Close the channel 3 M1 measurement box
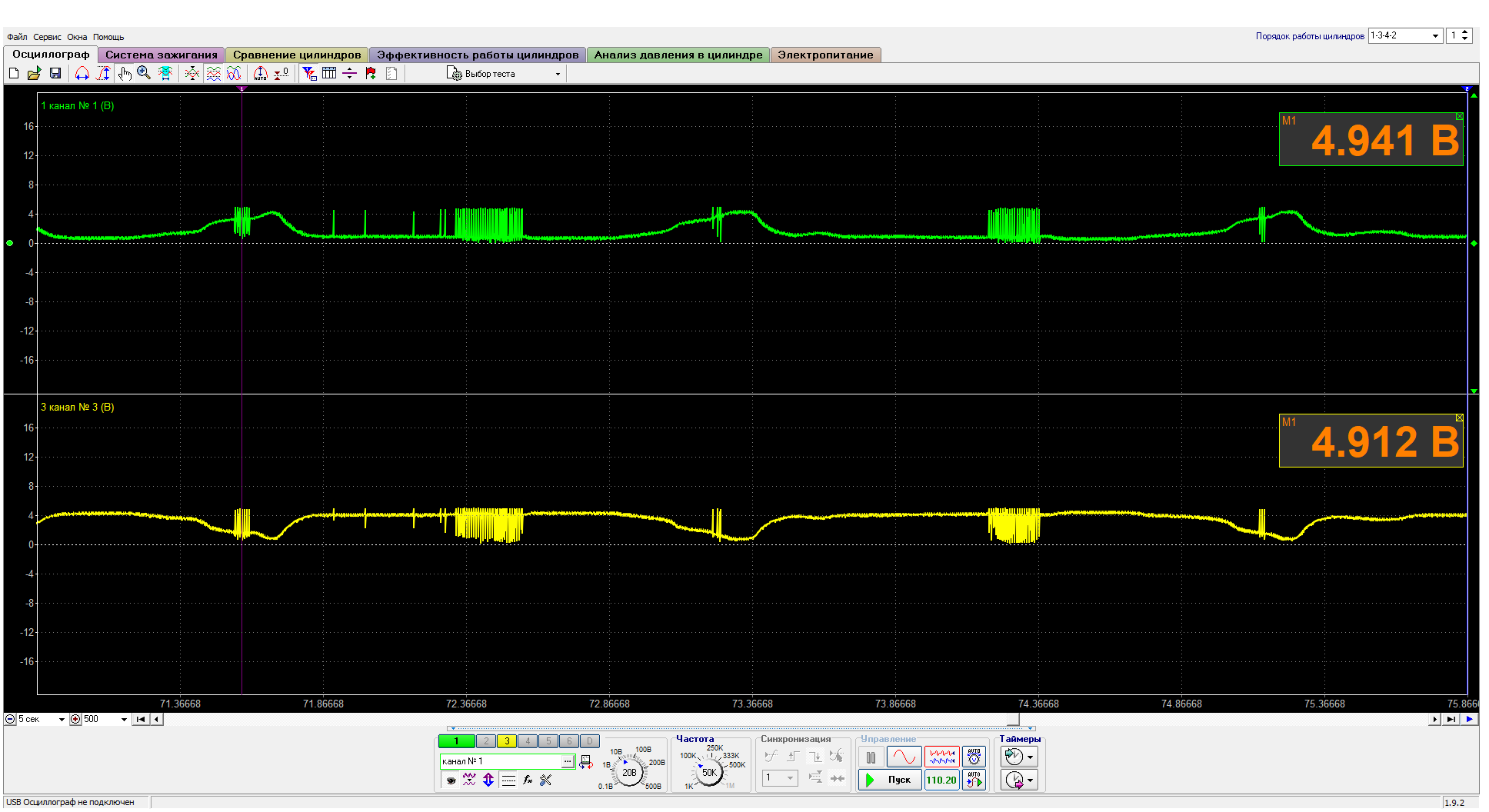Viewport: 1489px width, 812px height. pos(1459,418)
